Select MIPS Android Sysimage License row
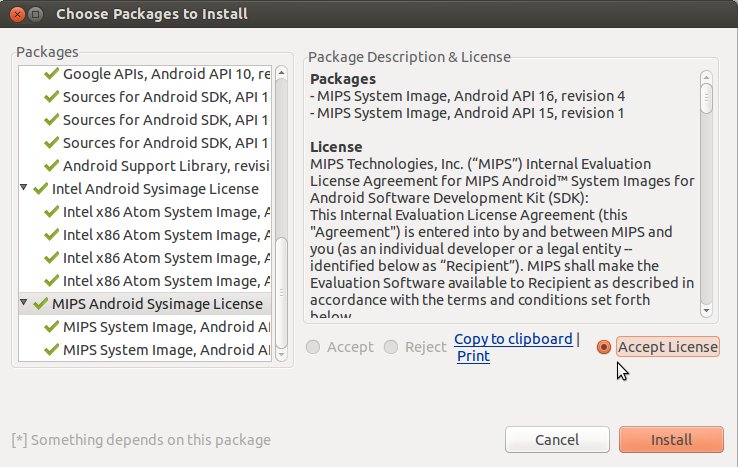Viewport: 738px width, 467px height. tap(145, 304)
